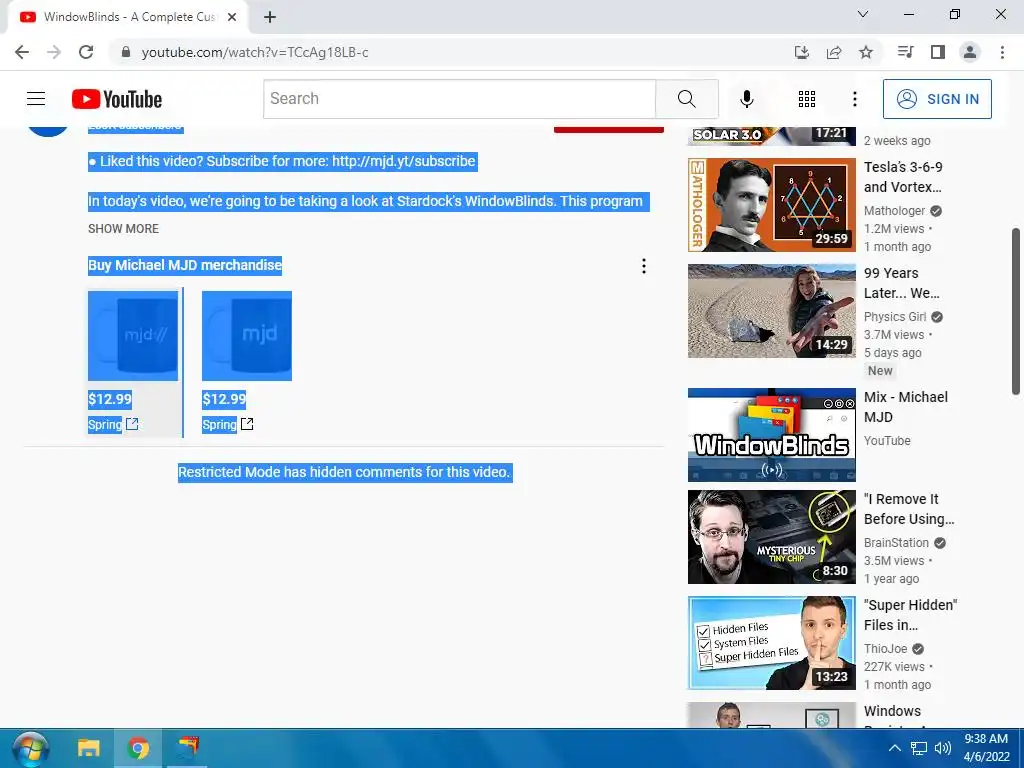Image resolution: width=1024 pixels, height=768 pixels.
Task: Open BrainStation channel name
Action: tap(896, 543)
